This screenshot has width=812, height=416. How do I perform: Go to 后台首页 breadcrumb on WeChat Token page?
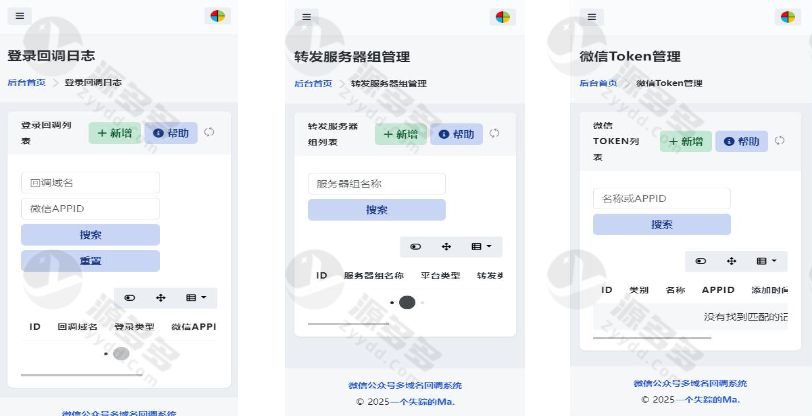tap(598, 83)
